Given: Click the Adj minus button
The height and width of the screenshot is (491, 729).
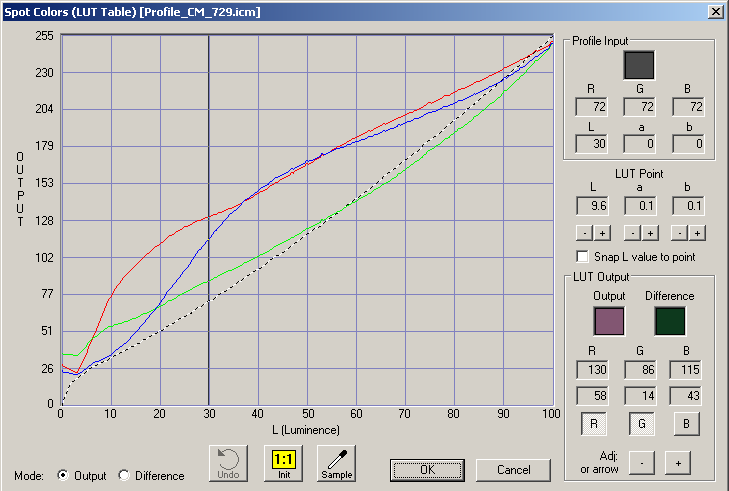Looking at the screenshot, I should 642,463.
